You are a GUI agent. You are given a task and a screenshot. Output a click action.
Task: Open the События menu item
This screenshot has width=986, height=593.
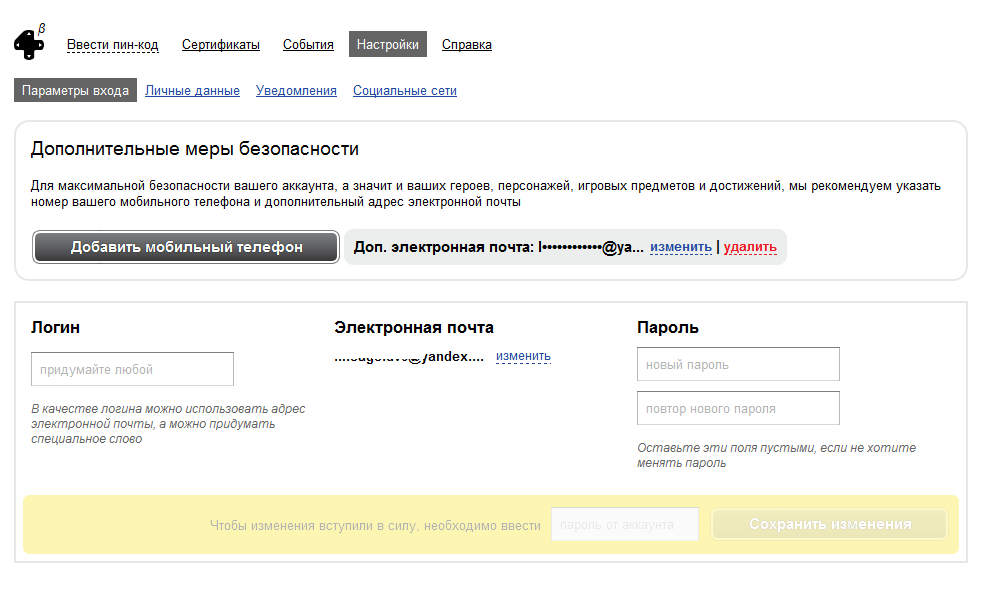(308, 45)
